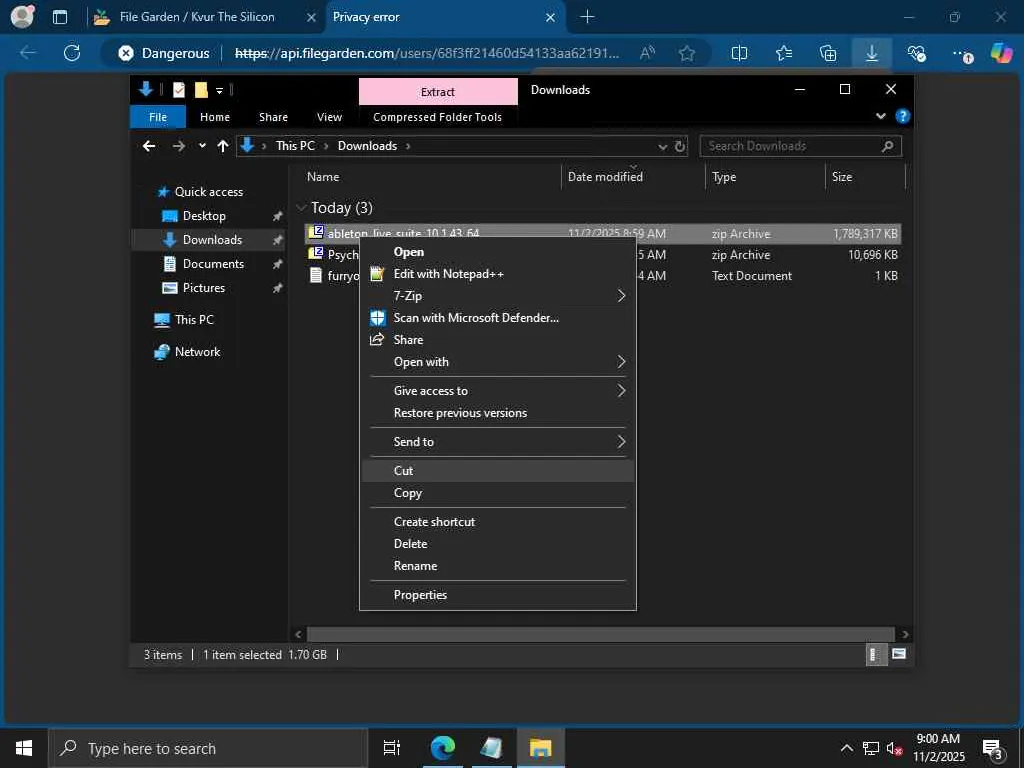Switch to large icons view in status bar
This screenshot has width=1024, height=768.
(x=899, y=654)
